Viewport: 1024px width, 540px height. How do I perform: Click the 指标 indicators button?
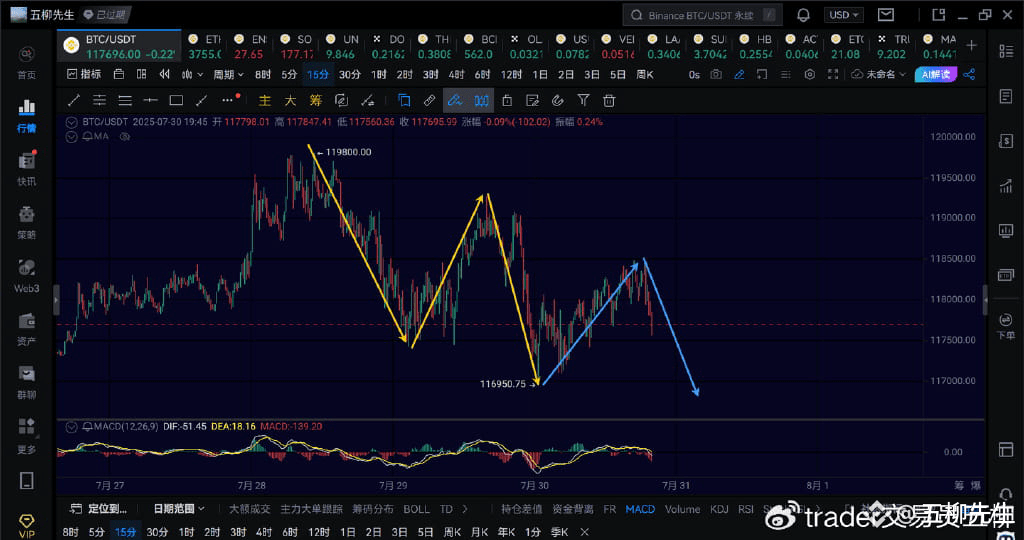click(x=84, y=74)
